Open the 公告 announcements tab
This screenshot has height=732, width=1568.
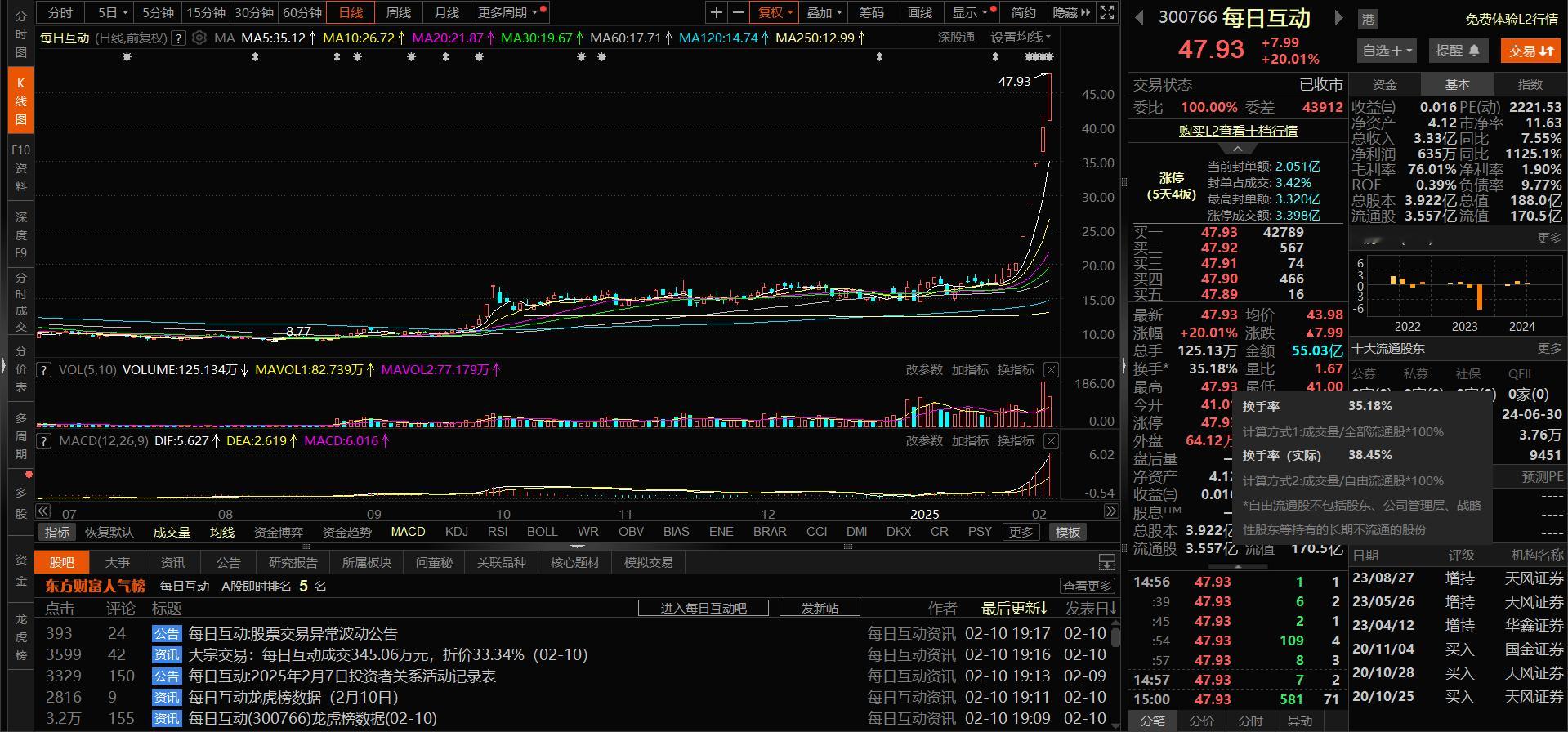(229, 562)
